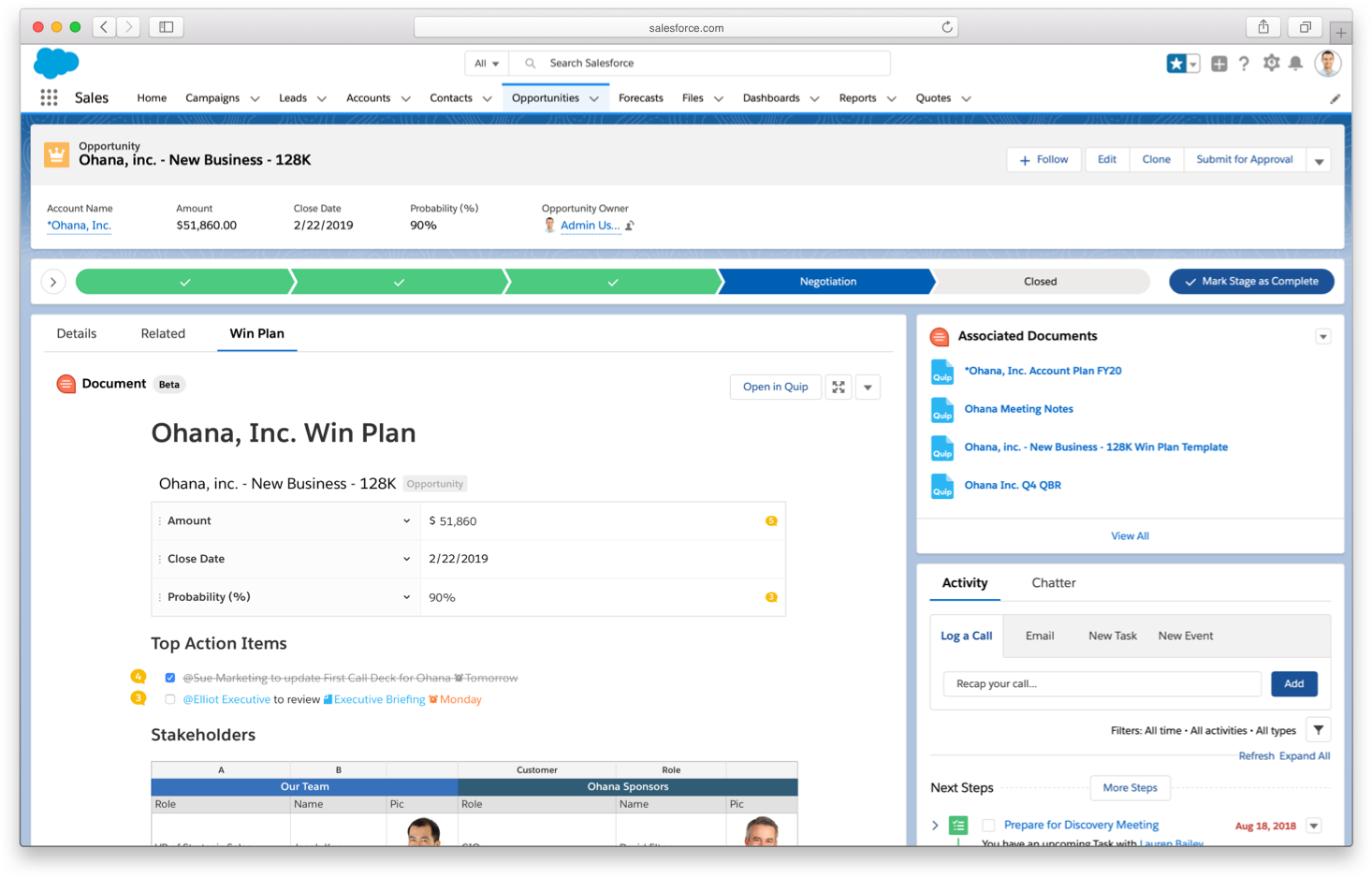
Task: Check Prepare for Discovery Meeting task
Action: [x=988, y=826]
